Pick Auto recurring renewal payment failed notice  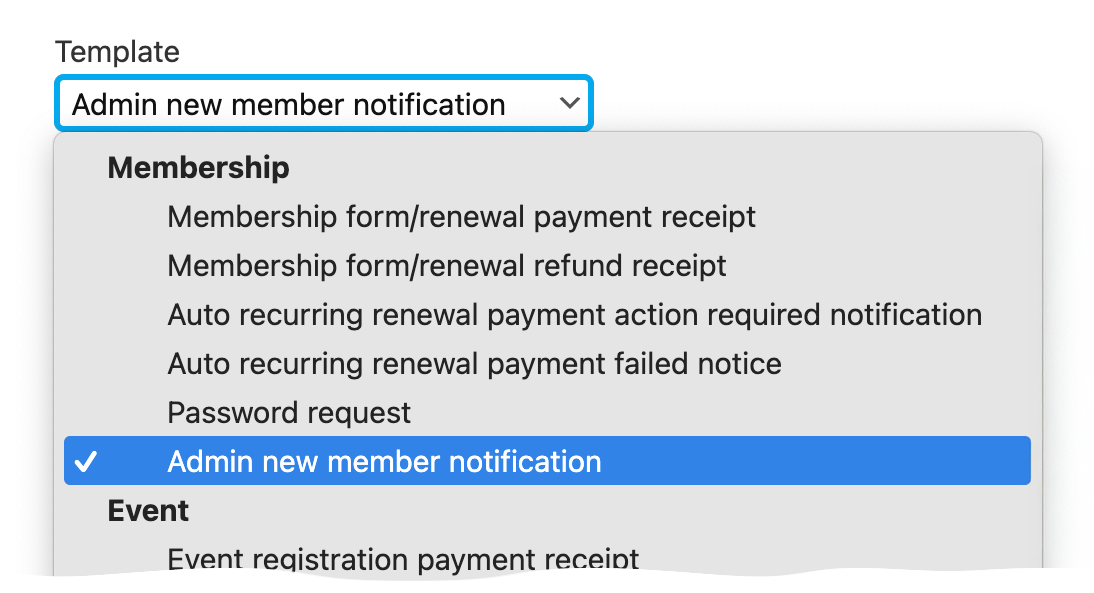click(474, 363)
